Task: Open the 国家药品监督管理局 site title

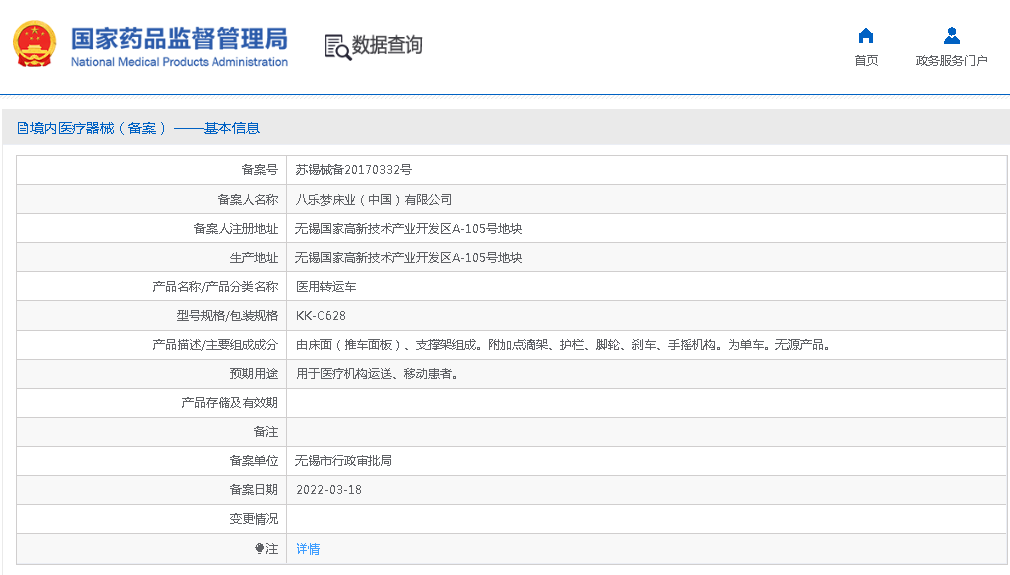Action: (179, 39)
